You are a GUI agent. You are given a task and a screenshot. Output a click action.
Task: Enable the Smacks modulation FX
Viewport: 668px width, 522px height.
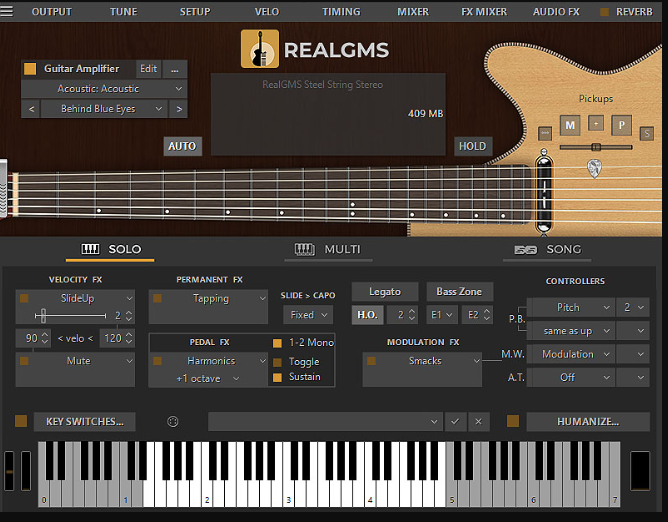point(371,361)
